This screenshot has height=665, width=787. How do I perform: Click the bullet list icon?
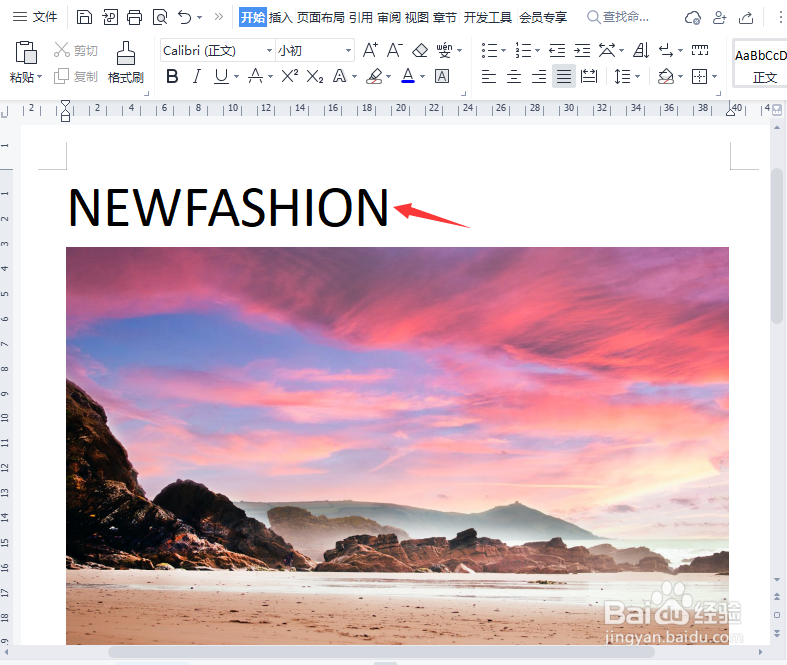coord(489,50)
